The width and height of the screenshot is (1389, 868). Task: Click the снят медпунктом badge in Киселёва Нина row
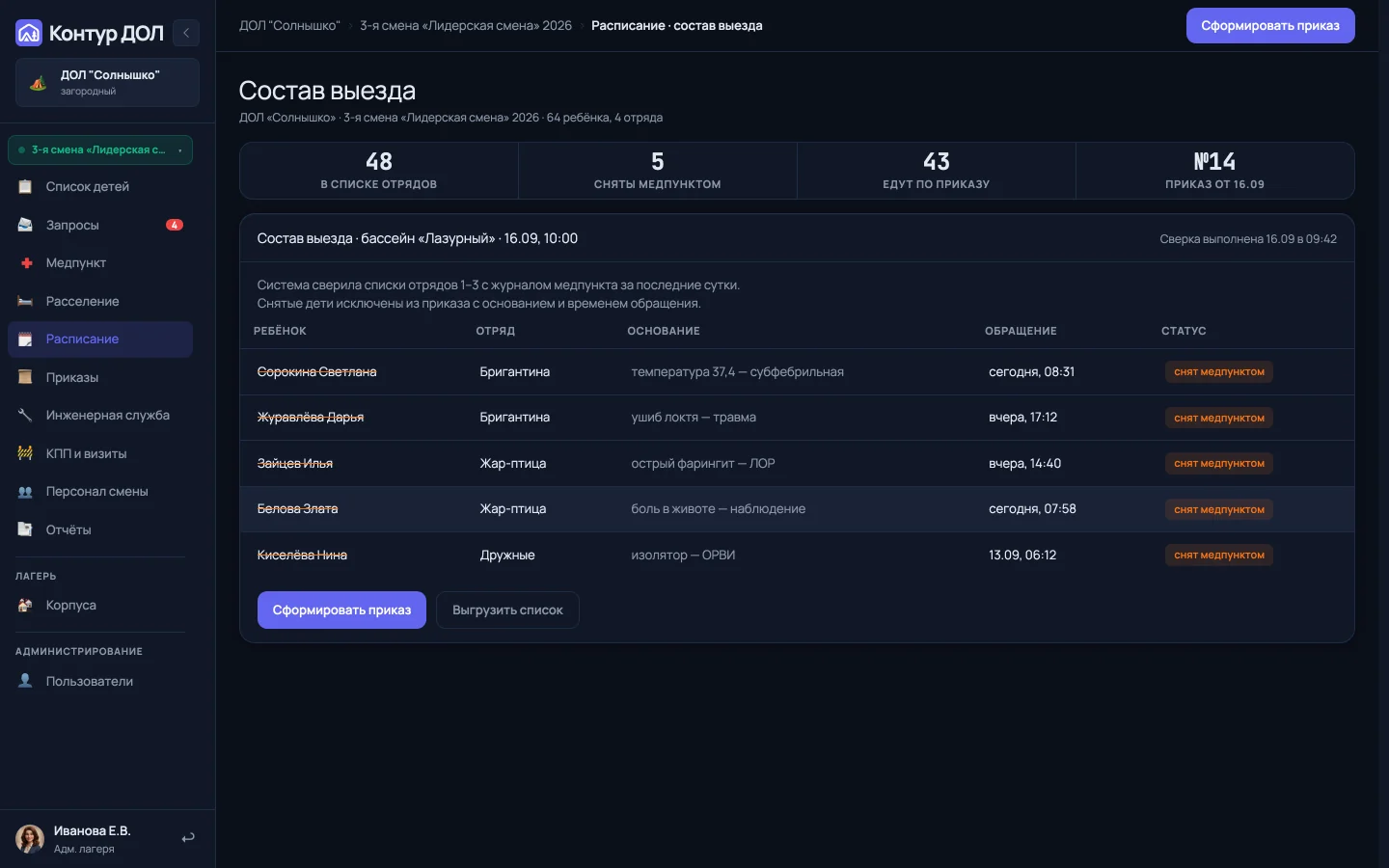(x=1219, y=556)
